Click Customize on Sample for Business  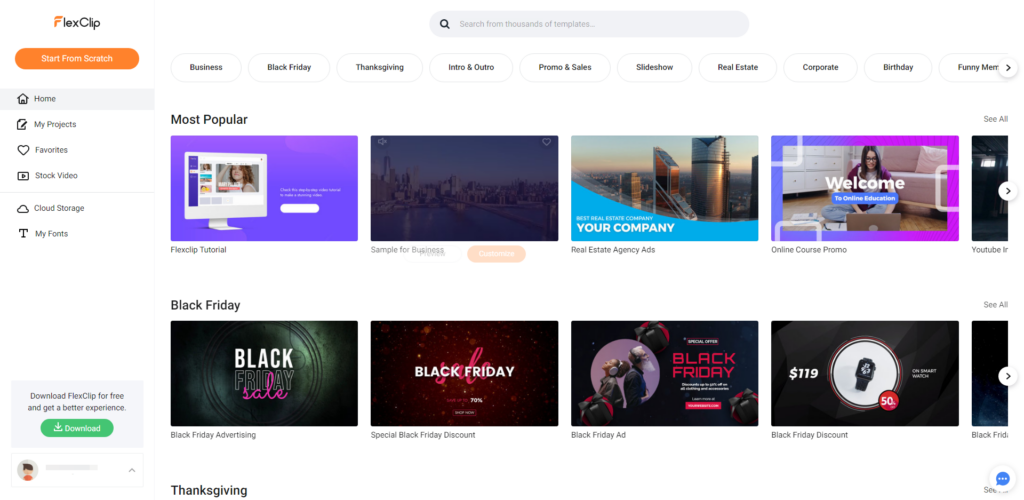click(496, 254)
